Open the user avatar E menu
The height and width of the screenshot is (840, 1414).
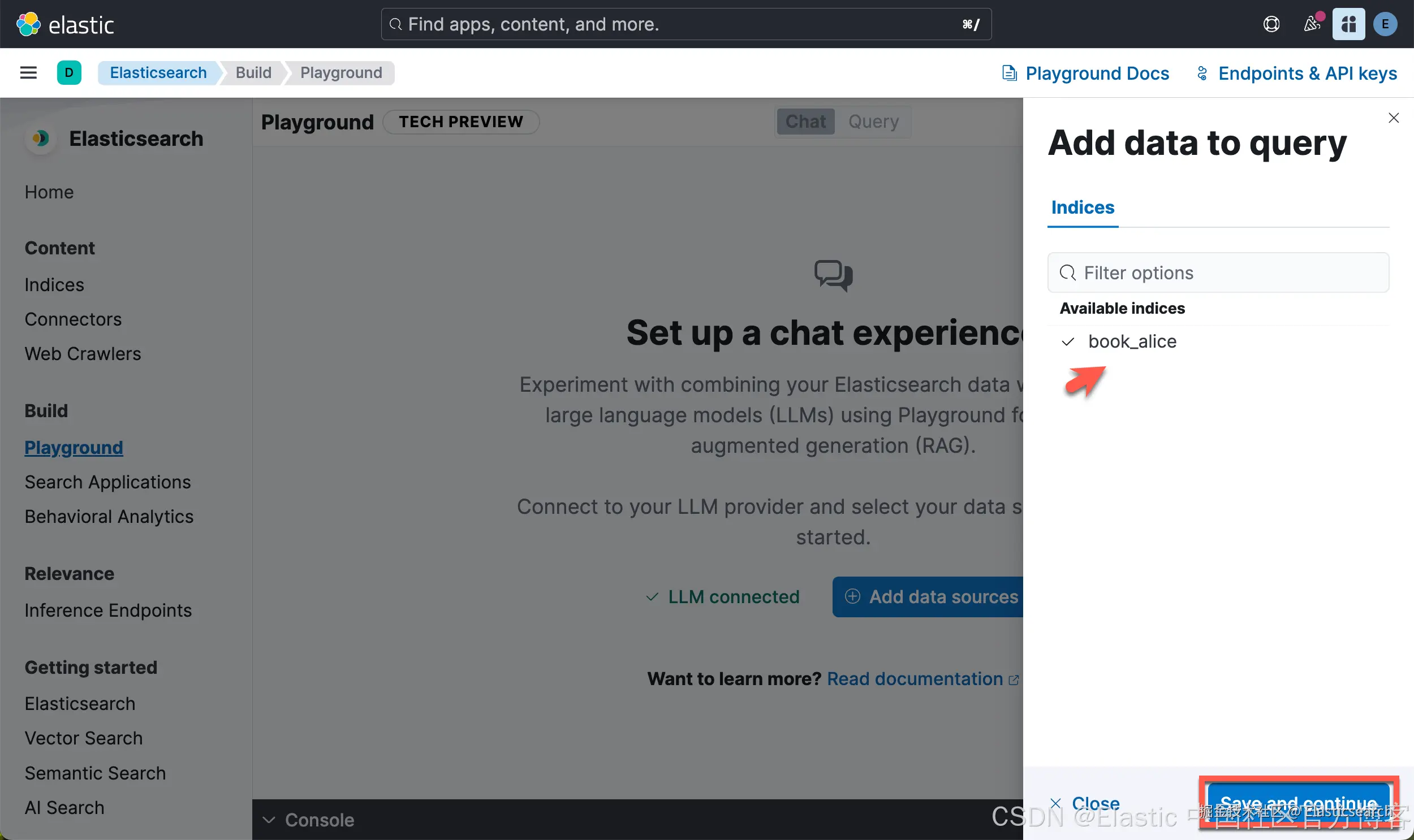(x=1385, y=24)
